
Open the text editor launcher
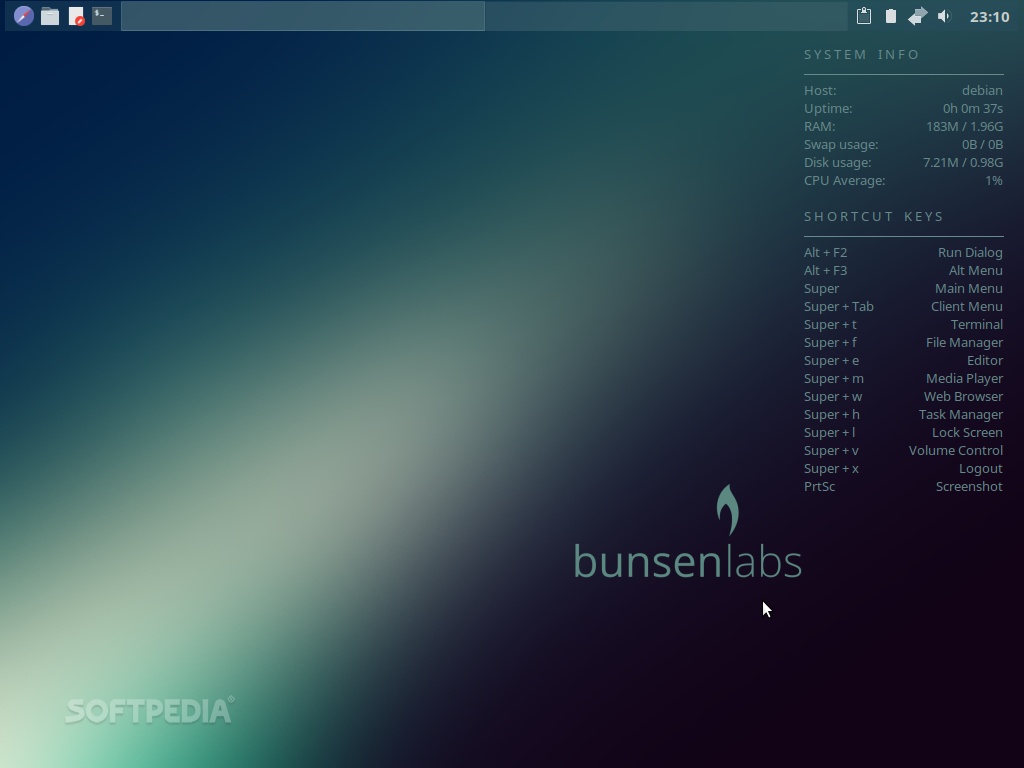(x=76, y=16)
